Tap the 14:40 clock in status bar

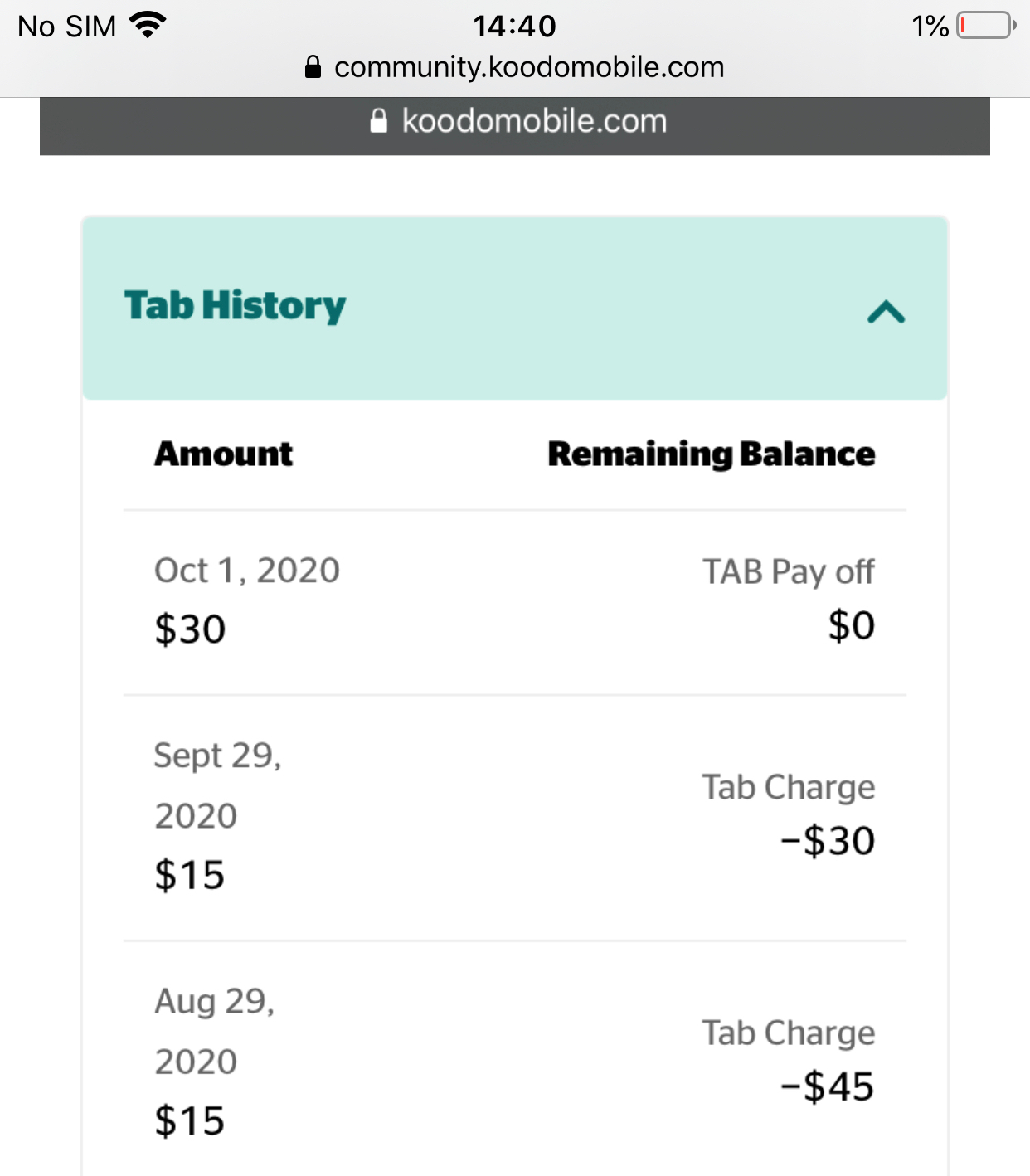click(514, 26)
